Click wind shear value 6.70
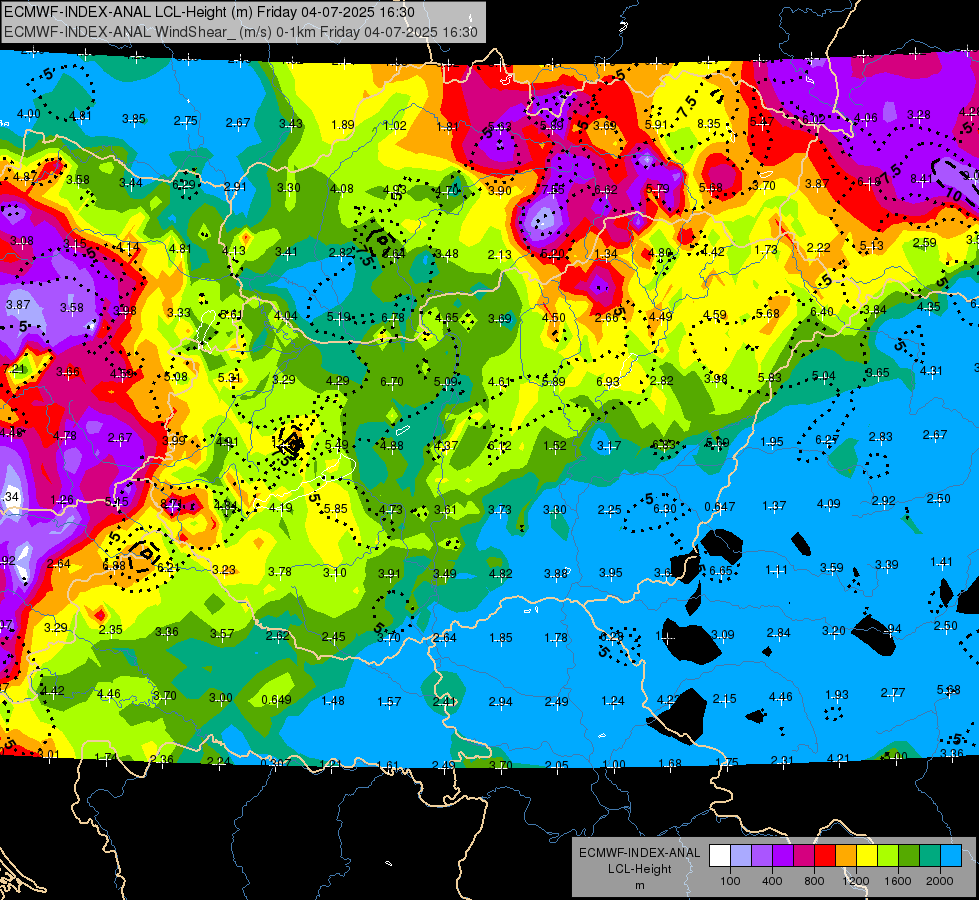The image size is (979, 900). [x=391, y=381]
